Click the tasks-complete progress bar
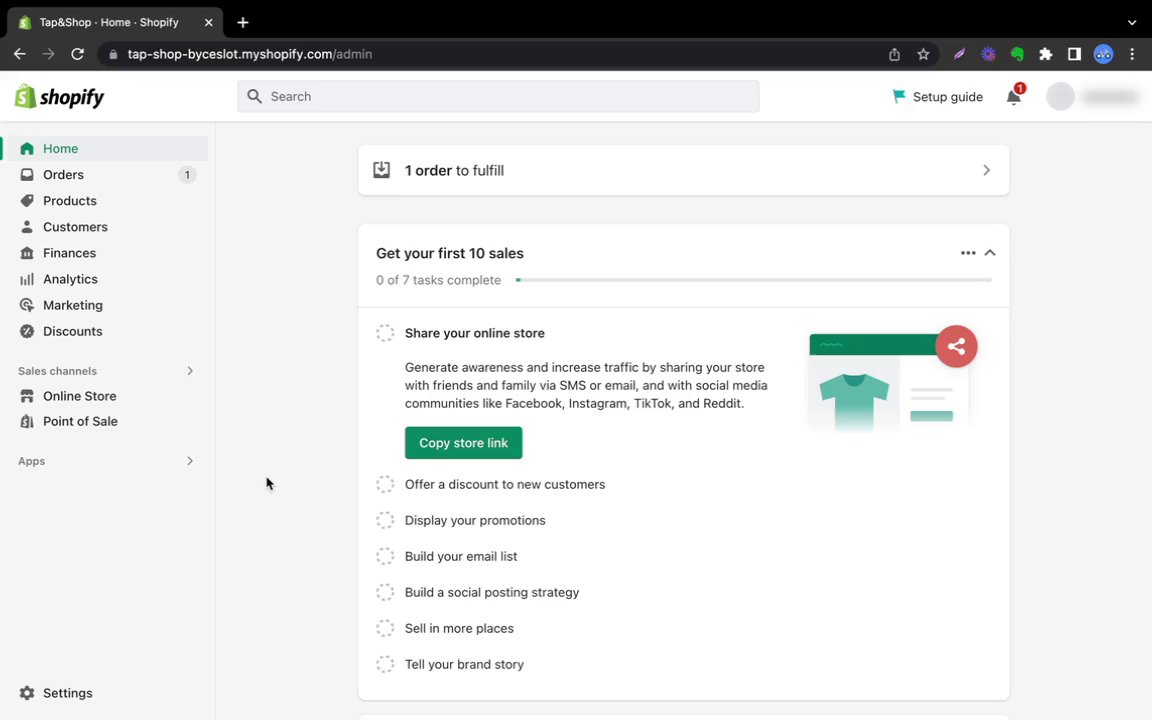Viewport: 1152px width, 720px height. click(x=753, y=280)
